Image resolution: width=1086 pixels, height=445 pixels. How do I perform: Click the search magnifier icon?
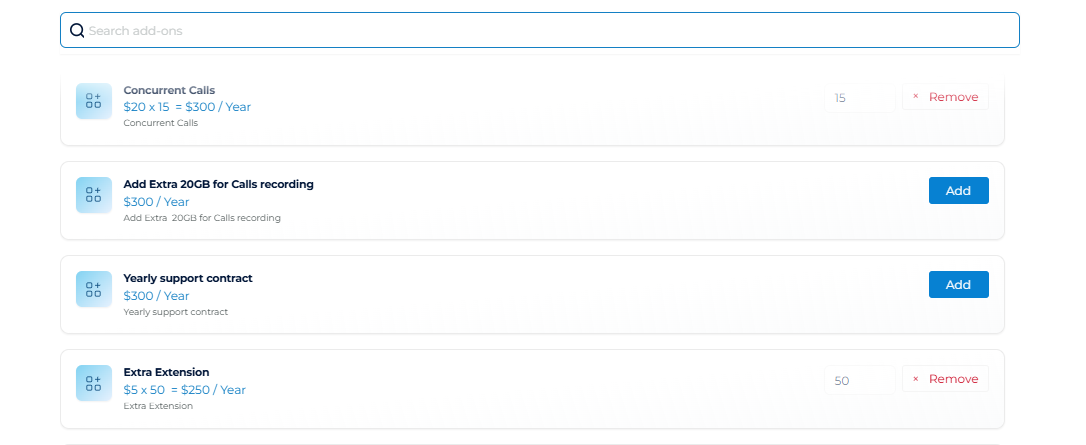(x=77, y=31)
